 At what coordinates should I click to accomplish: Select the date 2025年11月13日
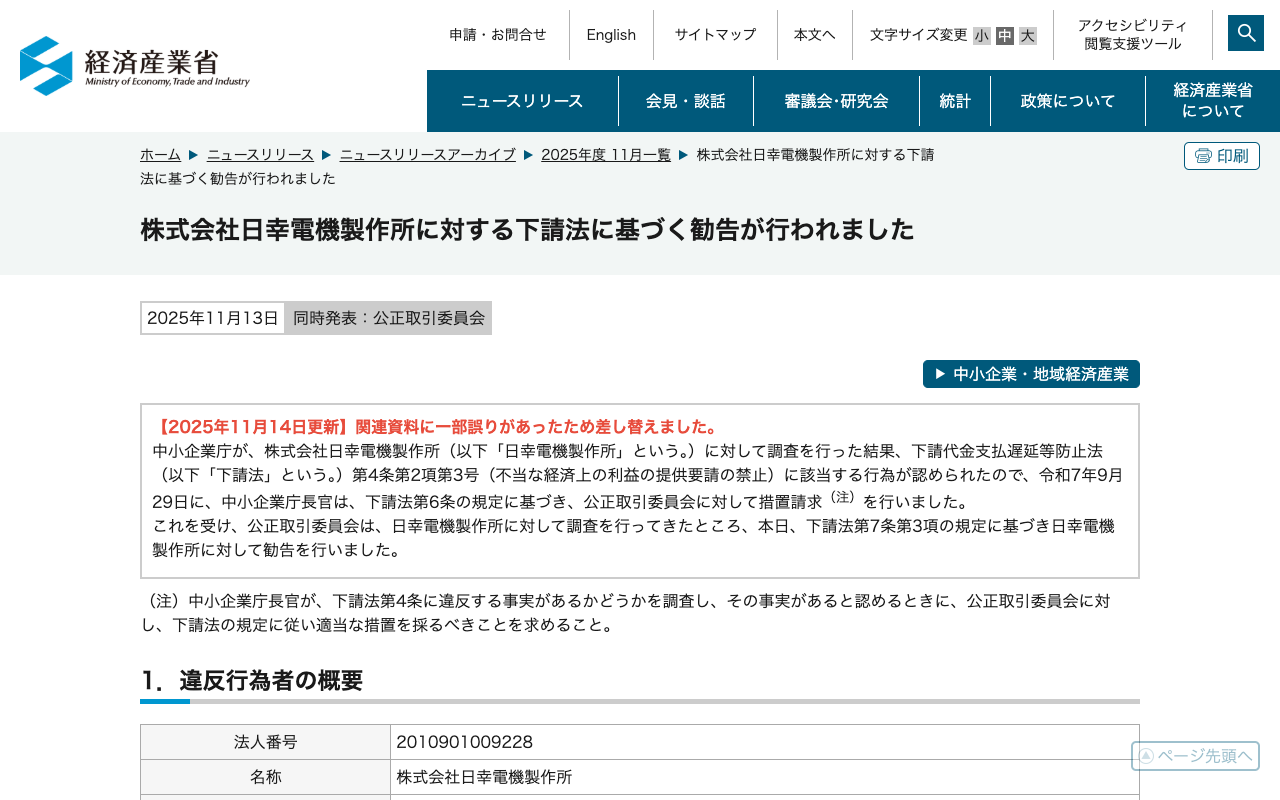[x=213, y=318]
